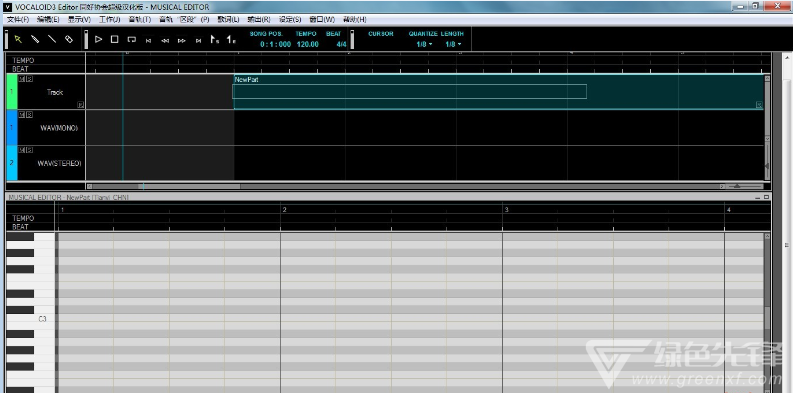Viewport: 793px width, 393px height.
Task: Toggle the loop playback icon
Action: pos(131,39)
